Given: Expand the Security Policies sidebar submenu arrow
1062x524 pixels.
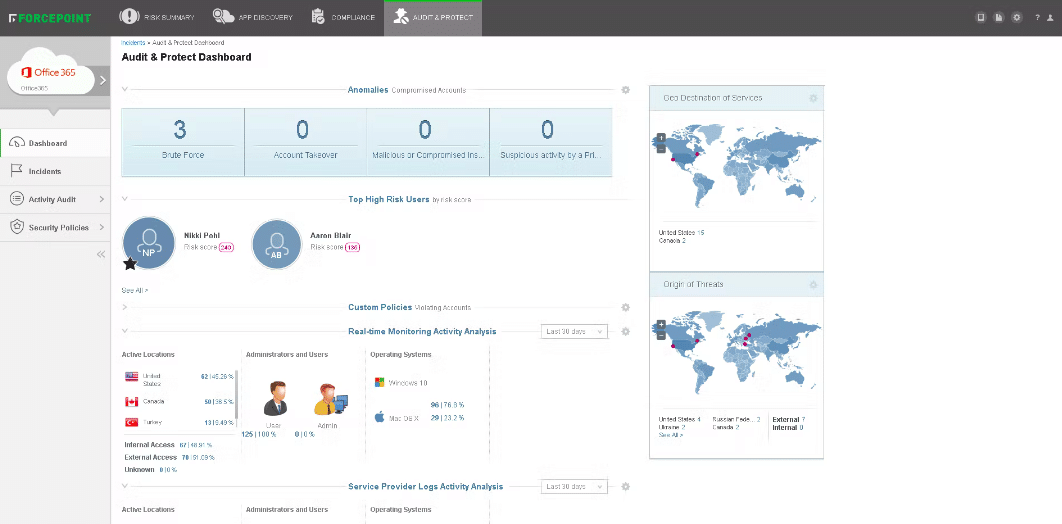Looking at the screenshot, I should pos(102,227).
